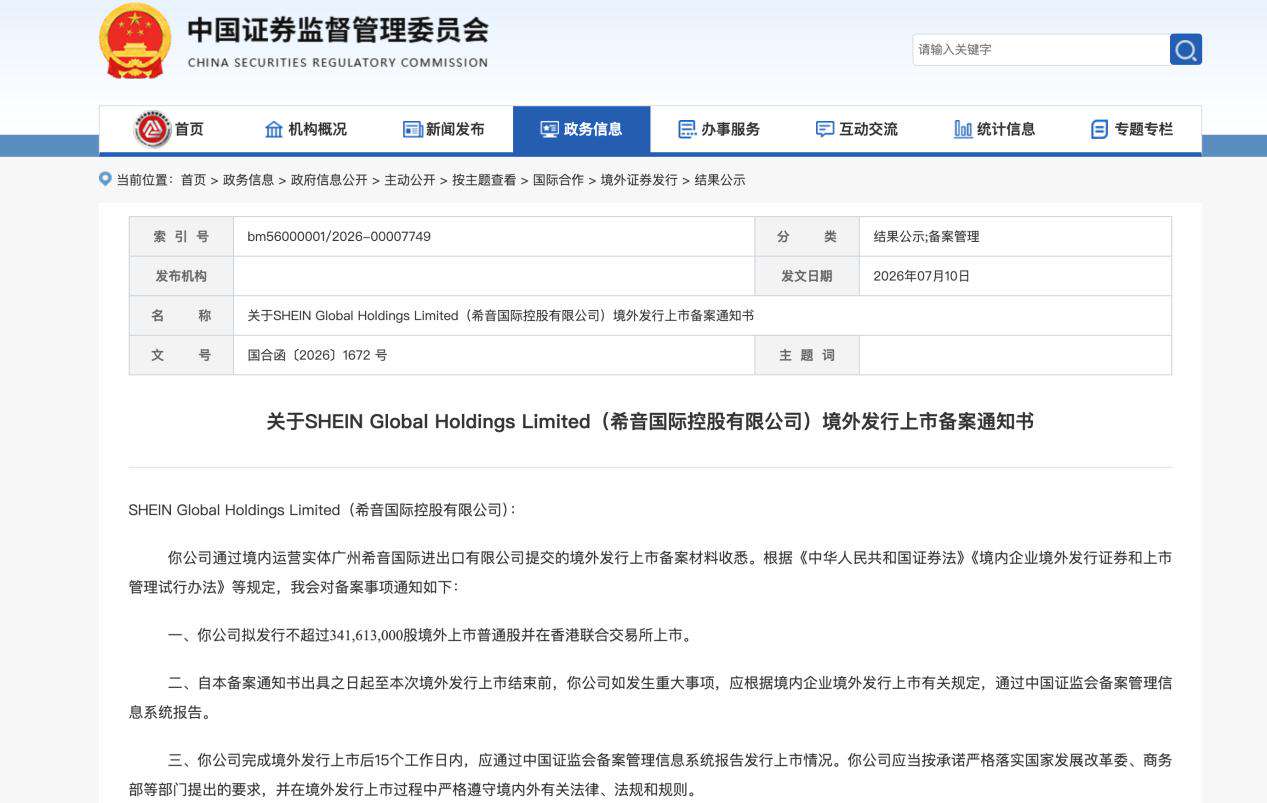Click the blue search magnifier button

[x=1186, y=49]
